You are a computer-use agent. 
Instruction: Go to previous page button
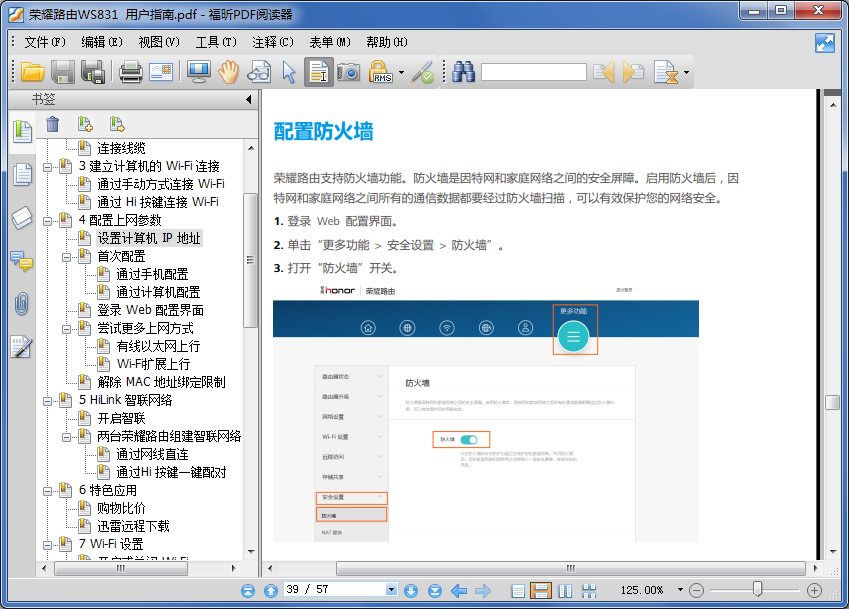[x=271, y=591]
